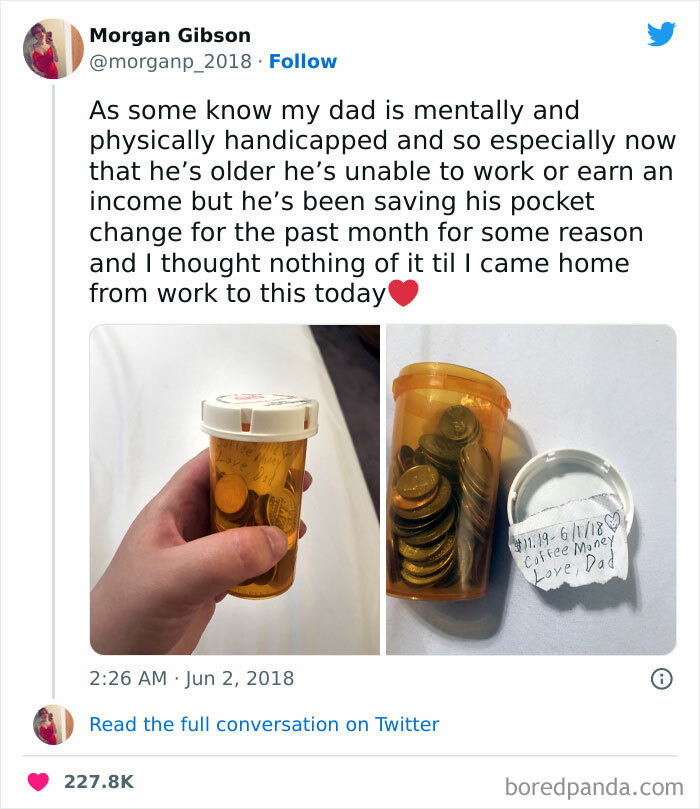The image size is (700, 809).
Task: Enlarge the photo of the hand holding the bottle
Action: tap(235, 490)
